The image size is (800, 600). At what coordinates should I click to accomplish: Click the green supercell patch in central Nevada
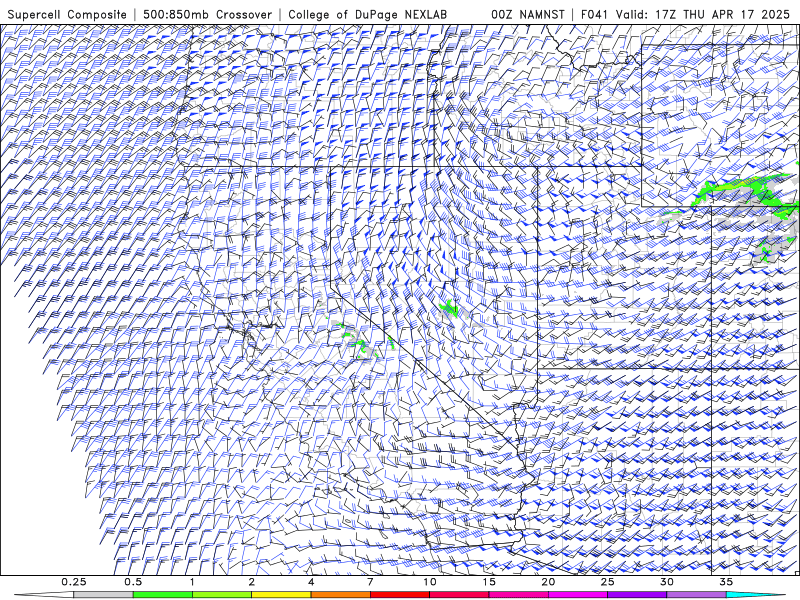click(449, 309)
